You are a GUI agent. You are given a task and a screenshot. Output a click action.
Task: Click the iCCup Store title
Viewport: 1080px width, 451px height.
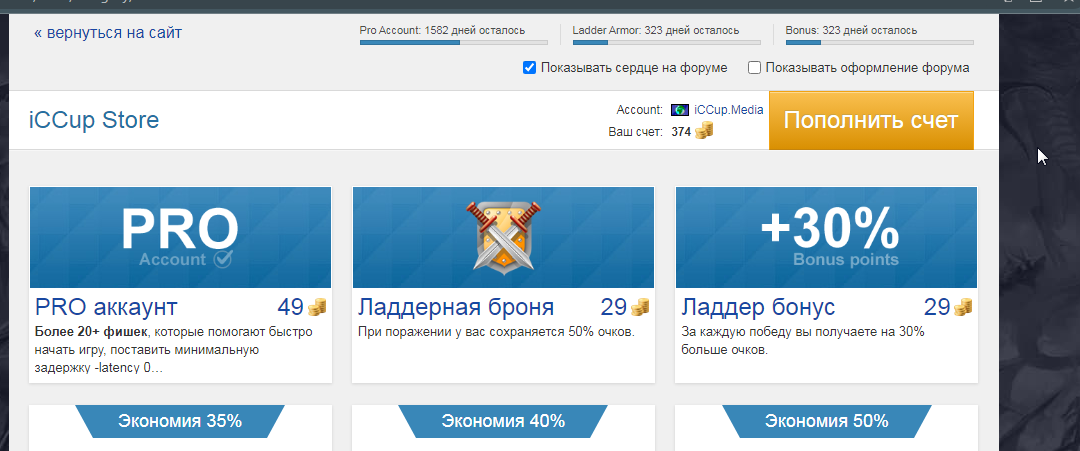click(x=94, y=120)
